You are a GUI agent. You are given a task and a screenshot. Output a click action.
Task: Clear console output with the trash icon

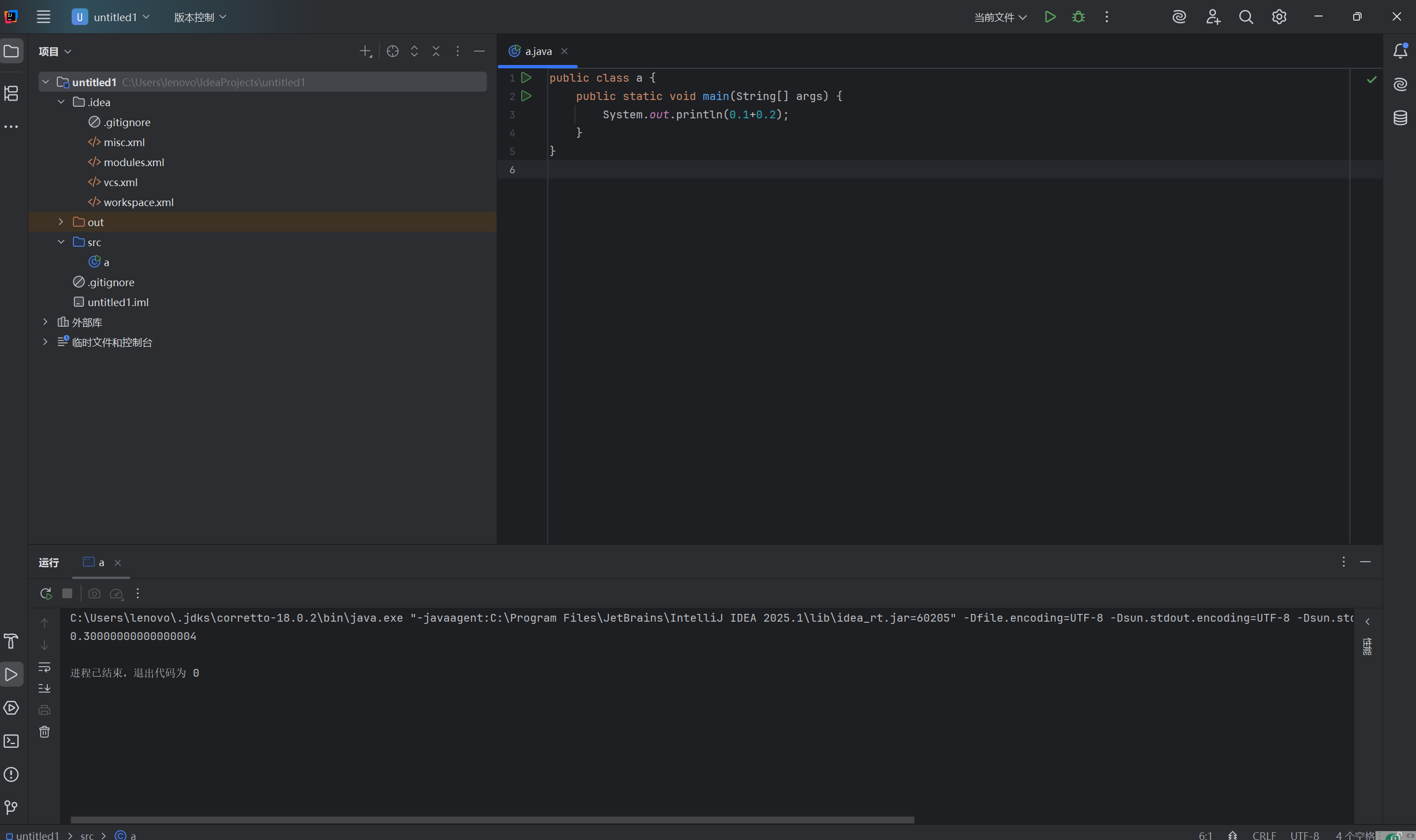click(x=44, y=732)
